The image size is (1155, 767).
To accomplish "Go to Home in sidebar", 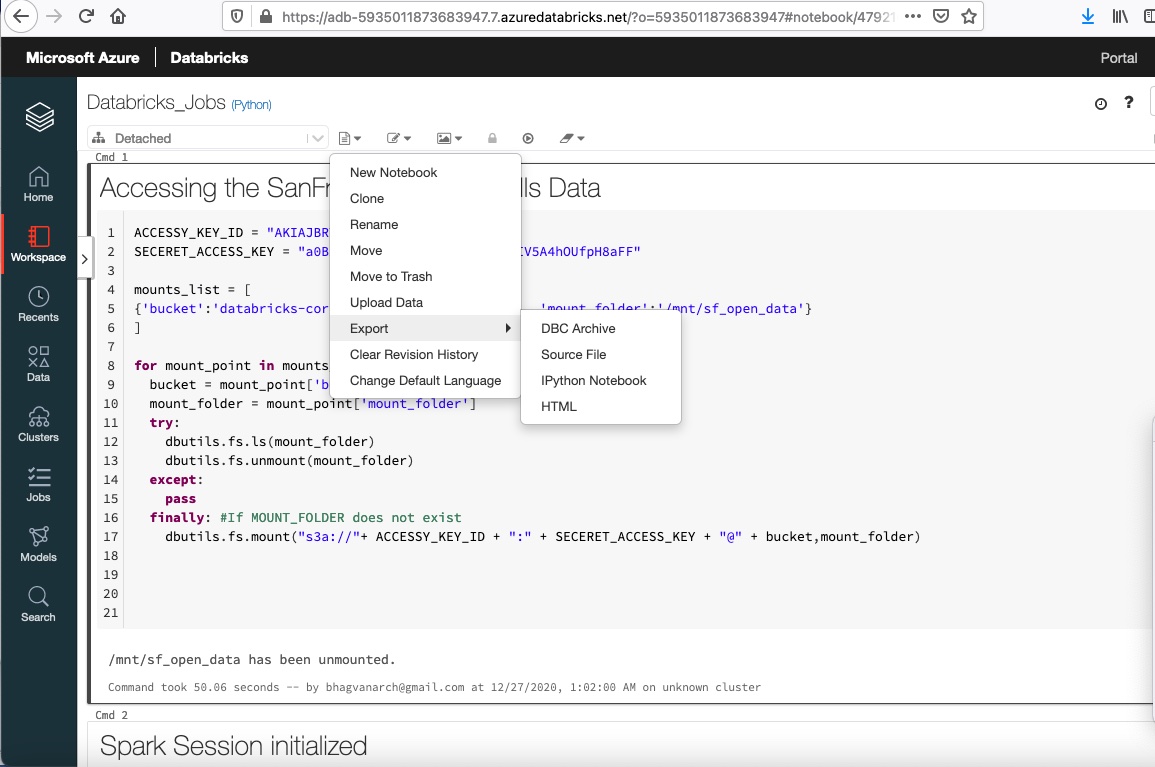I will pyautogui.click(x=38, y=184).
